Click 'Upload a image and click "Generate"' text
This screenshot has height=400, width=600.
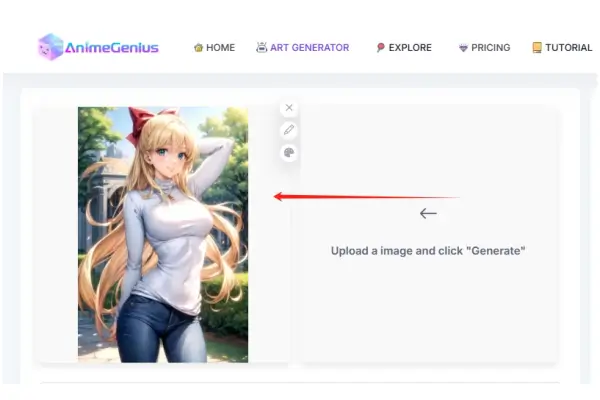(x=428, y=251)
